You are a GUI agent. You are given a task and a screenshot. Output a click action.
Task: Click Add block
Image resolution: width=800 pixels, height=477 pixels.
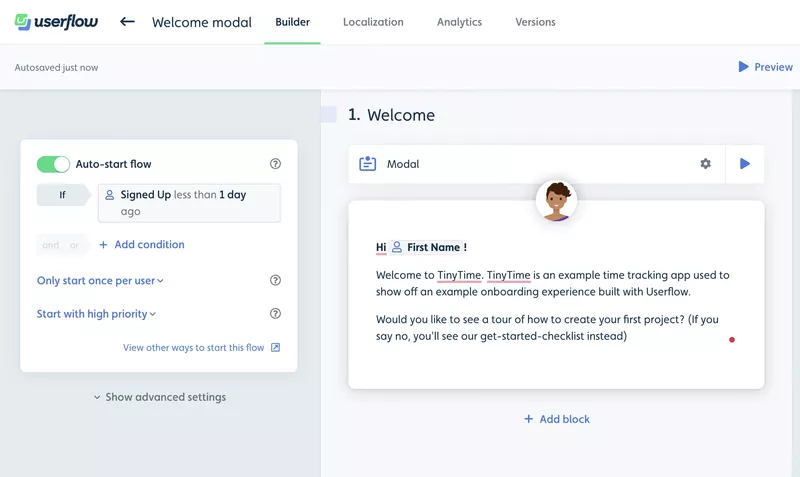tap(557, 419)
